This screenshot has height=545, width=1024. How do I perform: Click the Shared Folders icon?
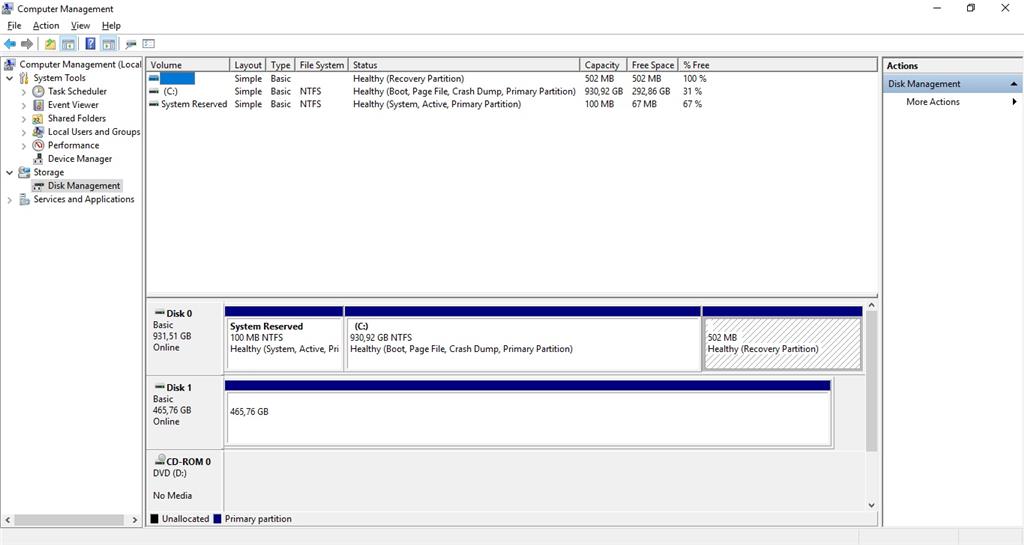pyautogui.click(x=39, y=118)
